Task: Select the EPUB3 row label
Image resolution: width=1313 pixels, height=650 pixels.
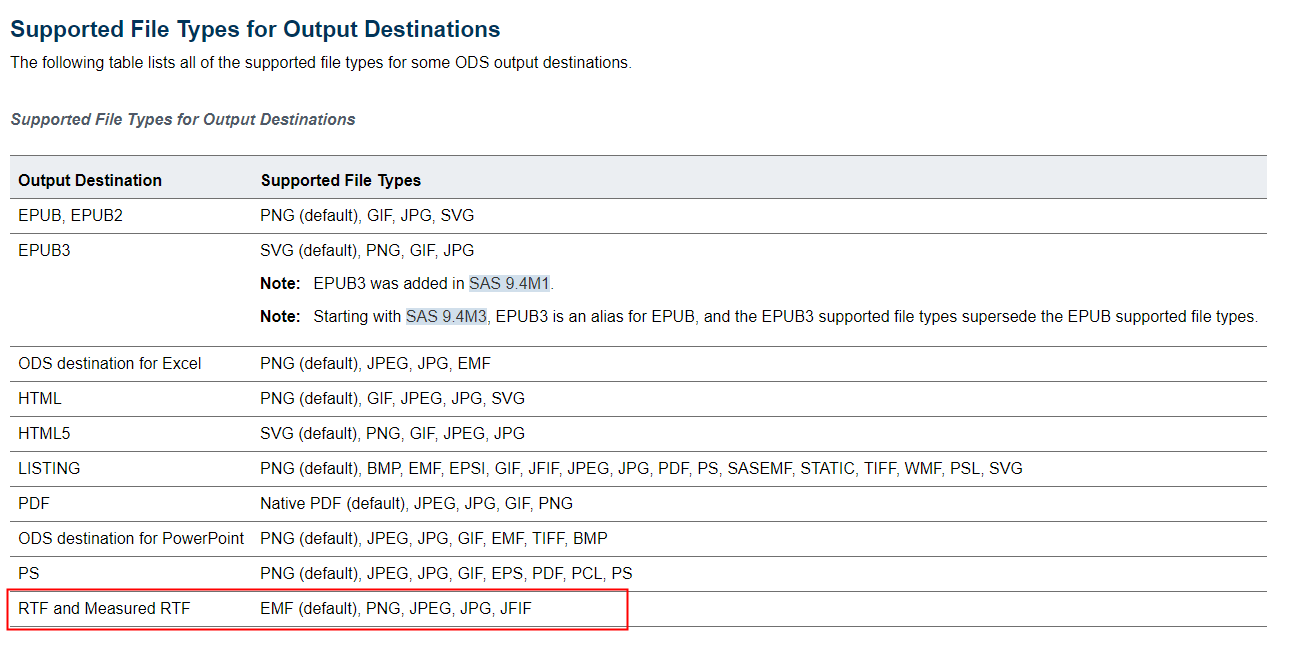Action: 44,250
